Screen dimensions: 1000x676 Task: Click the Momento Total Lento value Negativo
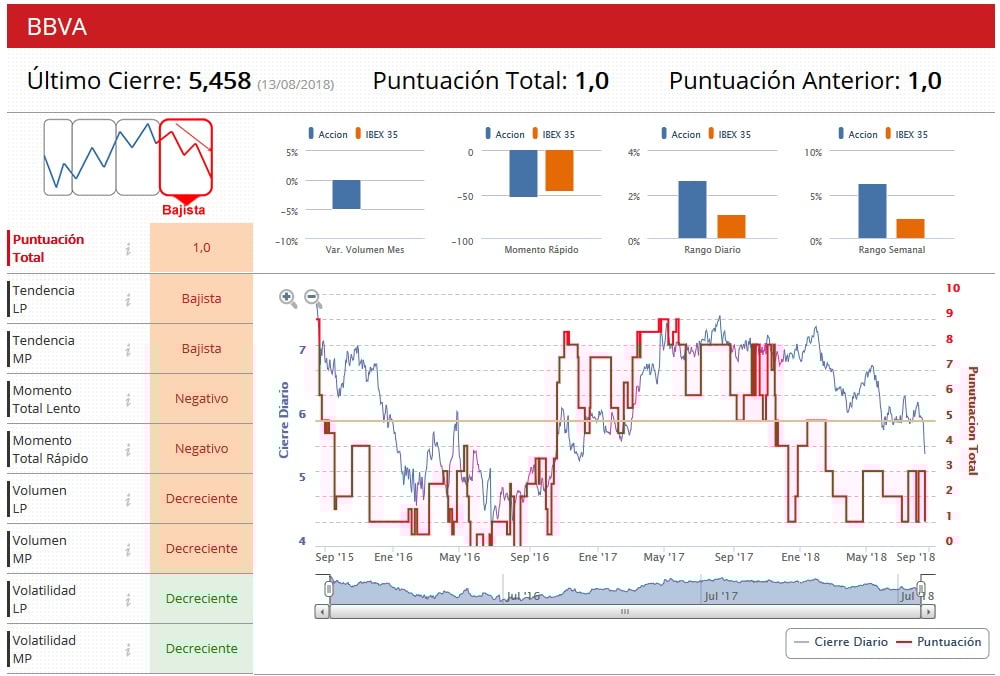coord(202,399)
